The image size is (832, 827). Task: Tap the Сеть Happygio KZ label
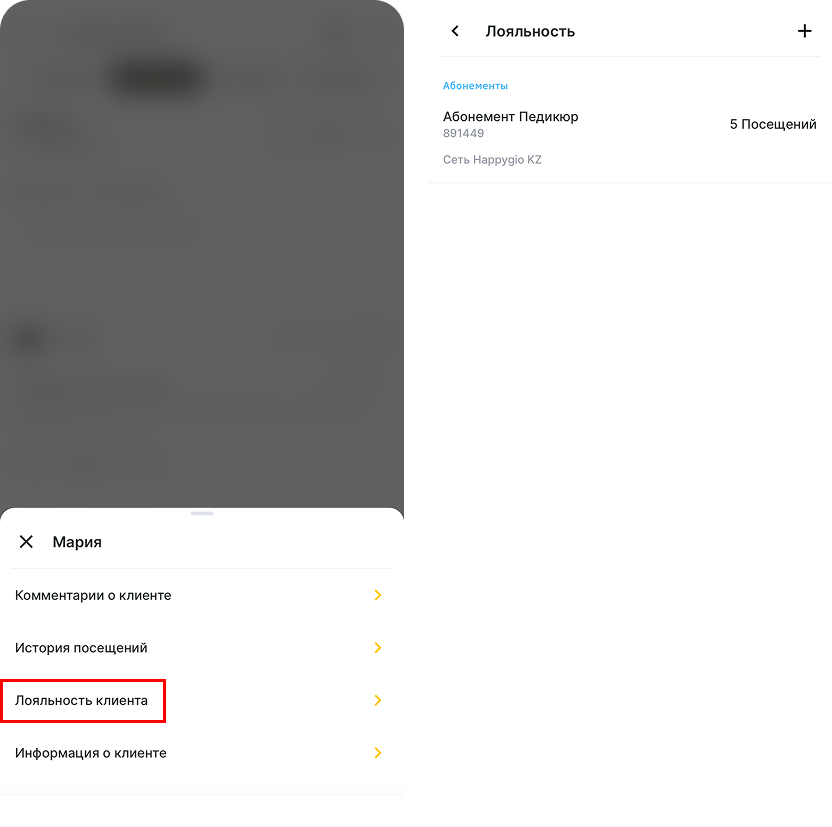click(x=492, y=160)
